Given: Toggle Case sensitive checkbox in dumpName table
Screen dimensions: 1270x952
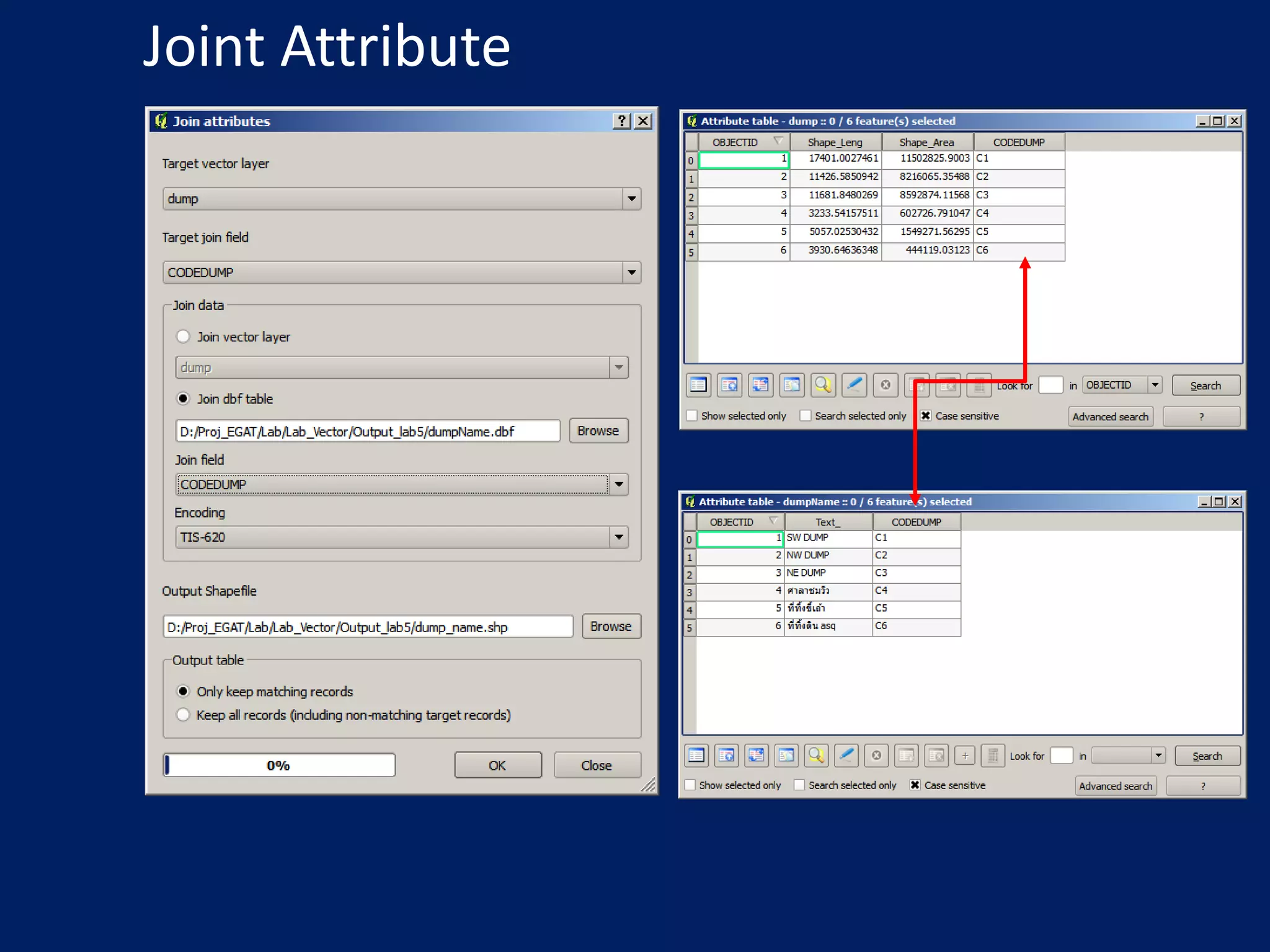Looking at the screenshot, I should point(915,785).
